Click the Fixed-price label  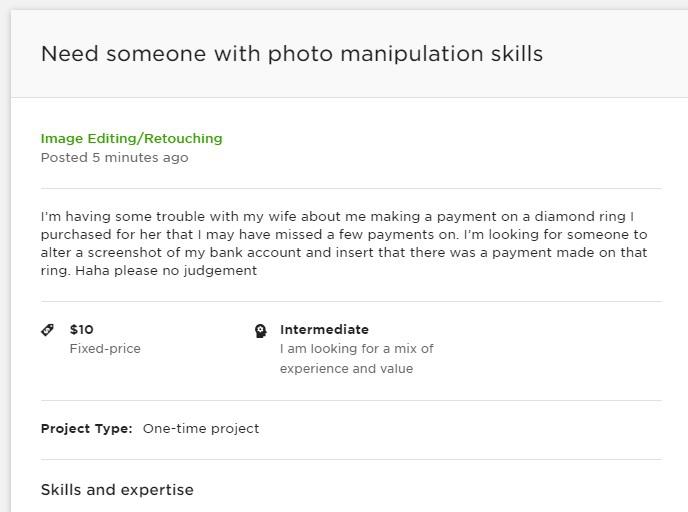[105, 349]
